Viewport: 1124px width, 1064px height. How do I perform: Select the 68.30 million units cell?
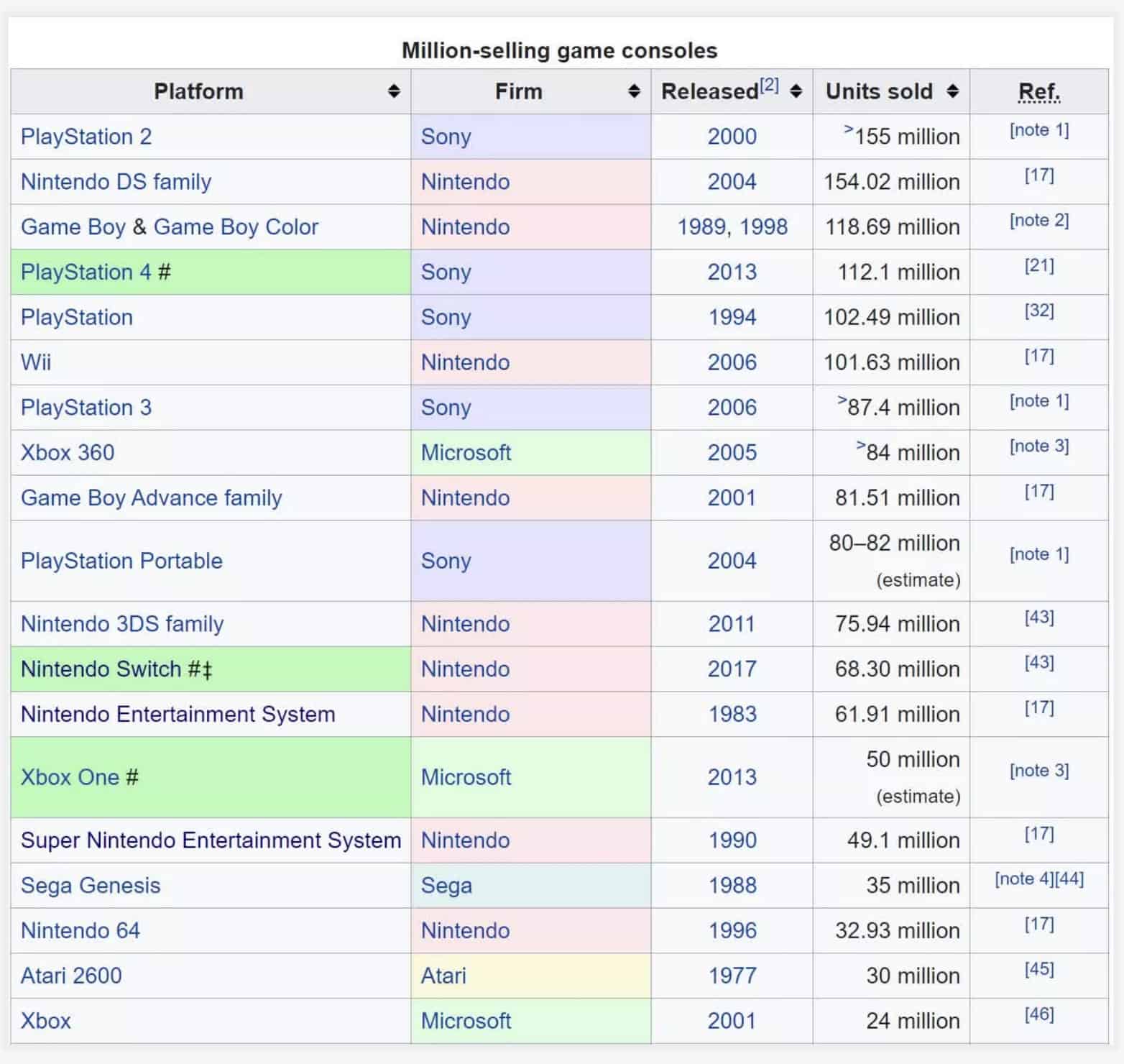[891, 669]
